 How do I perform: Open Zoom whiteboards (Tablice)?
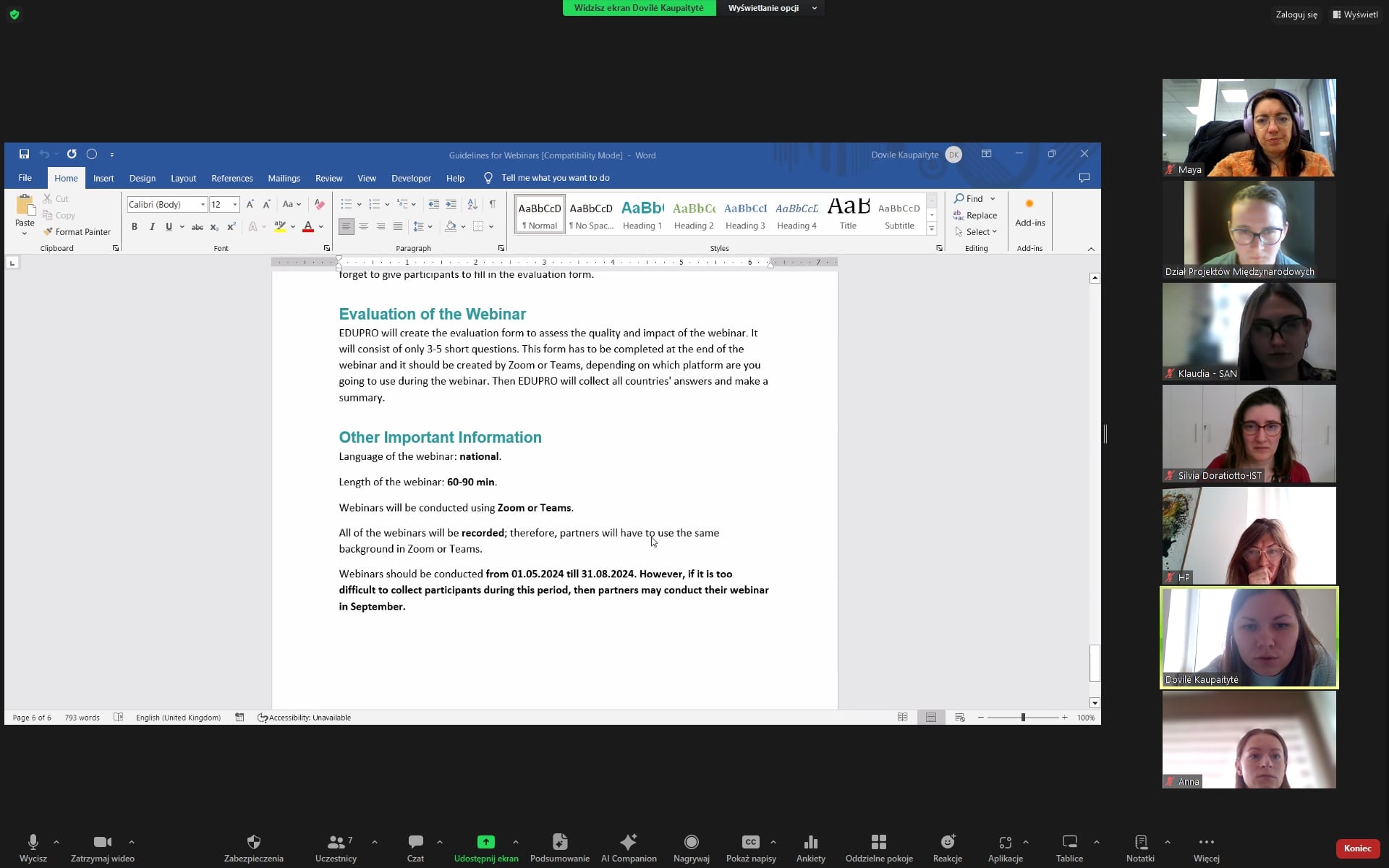pyautogui.click(x=1069, y=848)
